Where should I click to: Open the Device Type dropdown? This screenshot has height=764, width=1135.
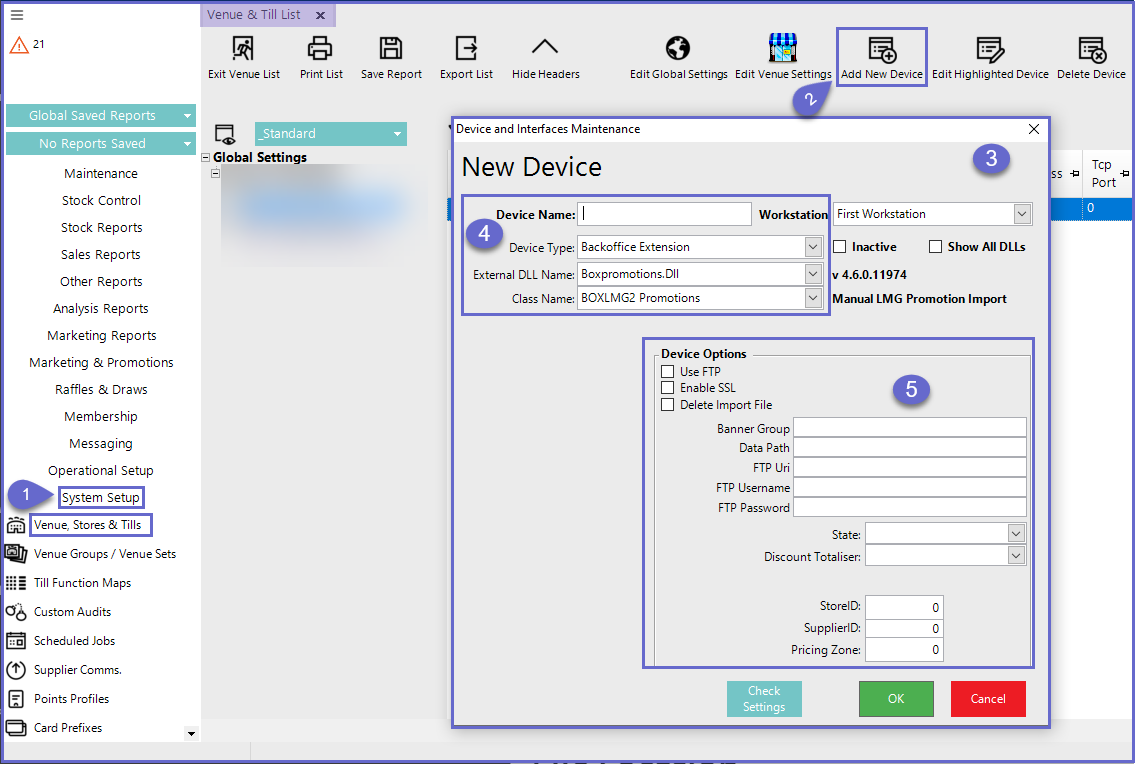[x=812, y=247]
